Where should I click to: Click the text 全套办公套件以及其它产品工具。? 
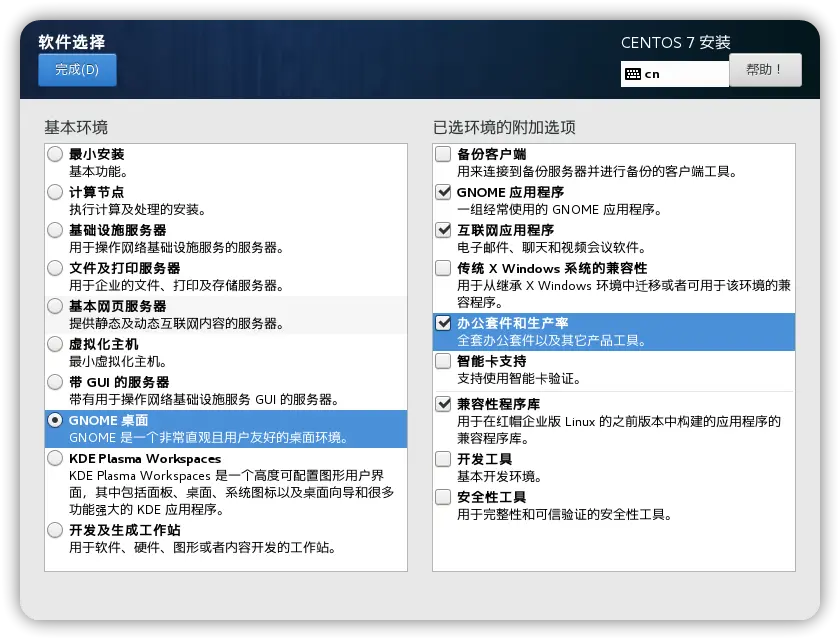pyautogui.click(x=552, y=341)
